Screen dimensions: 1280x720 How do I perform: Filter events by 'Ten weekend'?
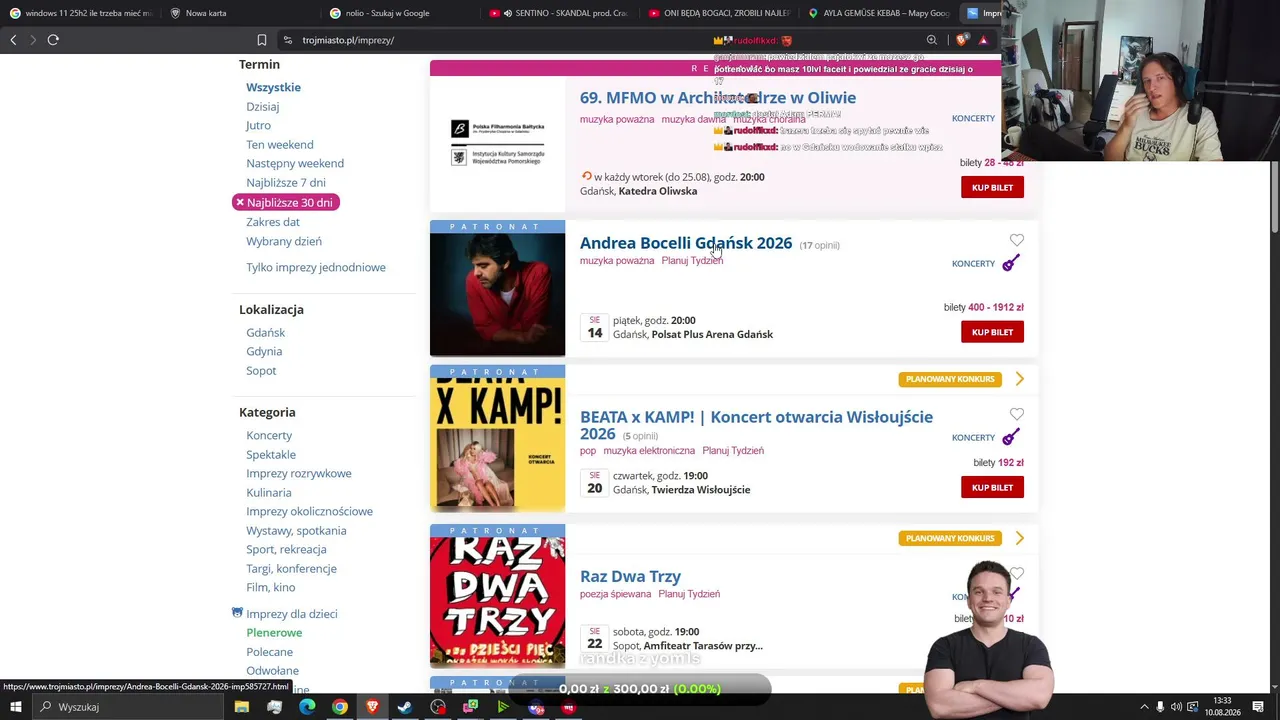coord(280,145)
